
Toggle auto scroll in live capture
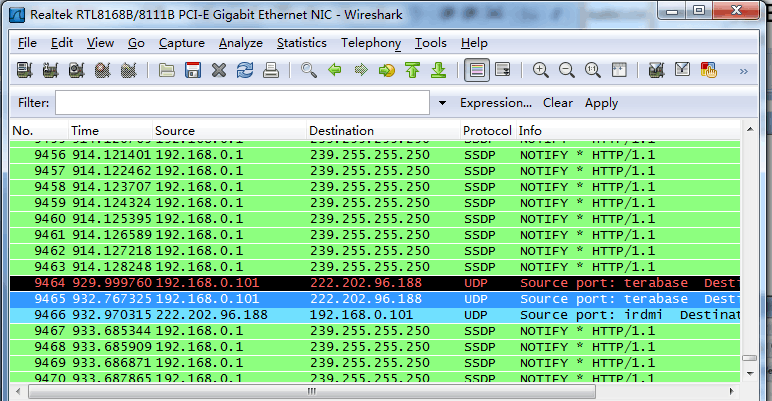click(x=502, y=71)
